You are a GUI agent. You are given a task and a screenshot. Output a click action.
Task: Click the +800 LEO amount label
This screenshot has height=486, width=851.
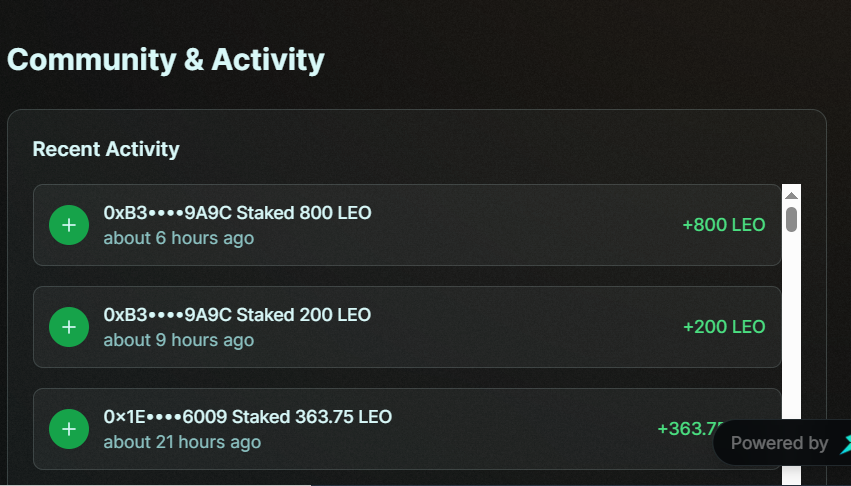click(x=723, y=225)
